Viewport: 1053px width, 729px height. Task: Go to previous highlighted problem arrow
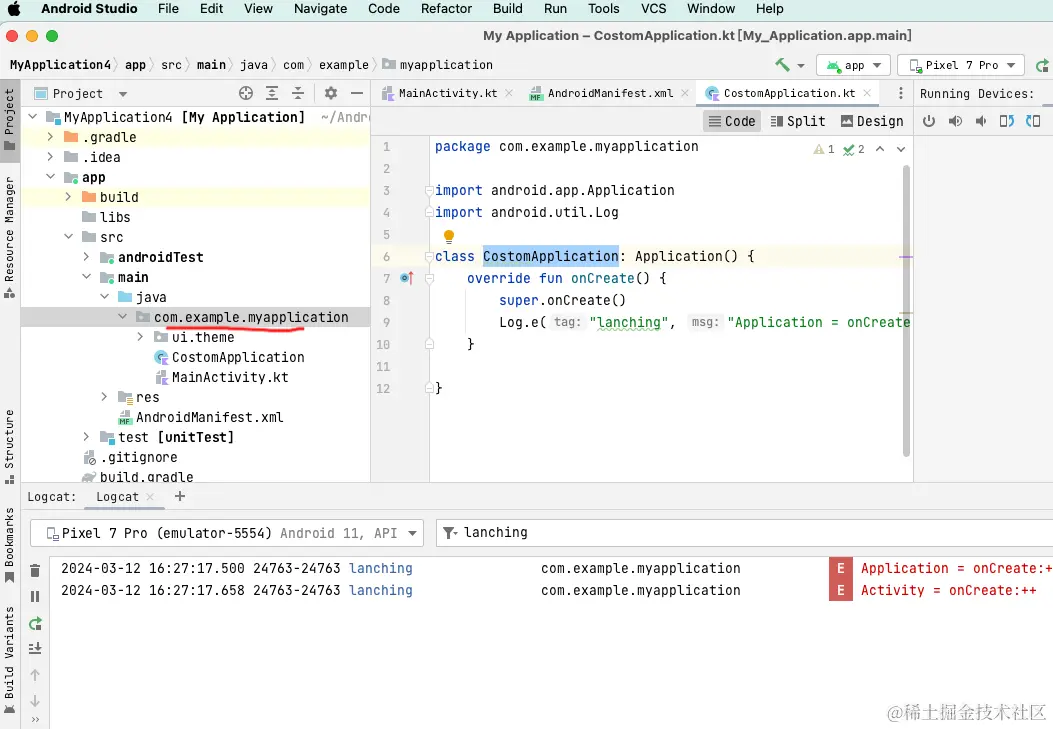tap(880, 149)
